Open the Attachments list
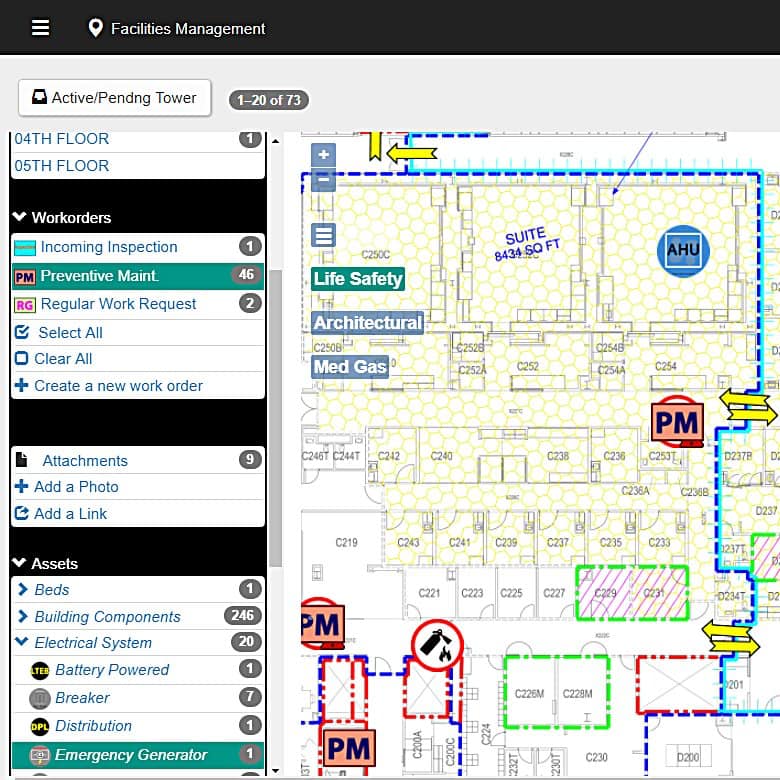This screenshot has height=780, width=780. (138, 460)
